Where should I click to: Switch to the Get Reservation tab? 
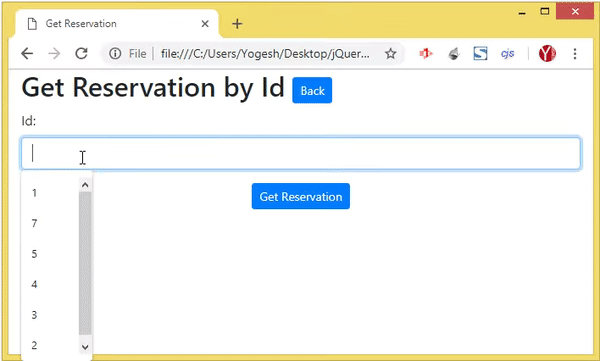coord(117,24)
